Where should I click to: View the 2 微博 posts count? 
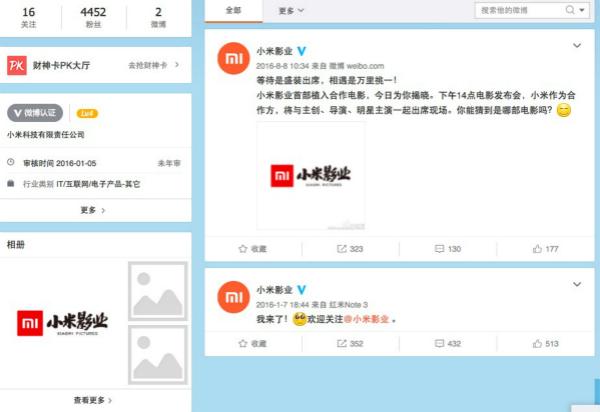pos(158,17)
